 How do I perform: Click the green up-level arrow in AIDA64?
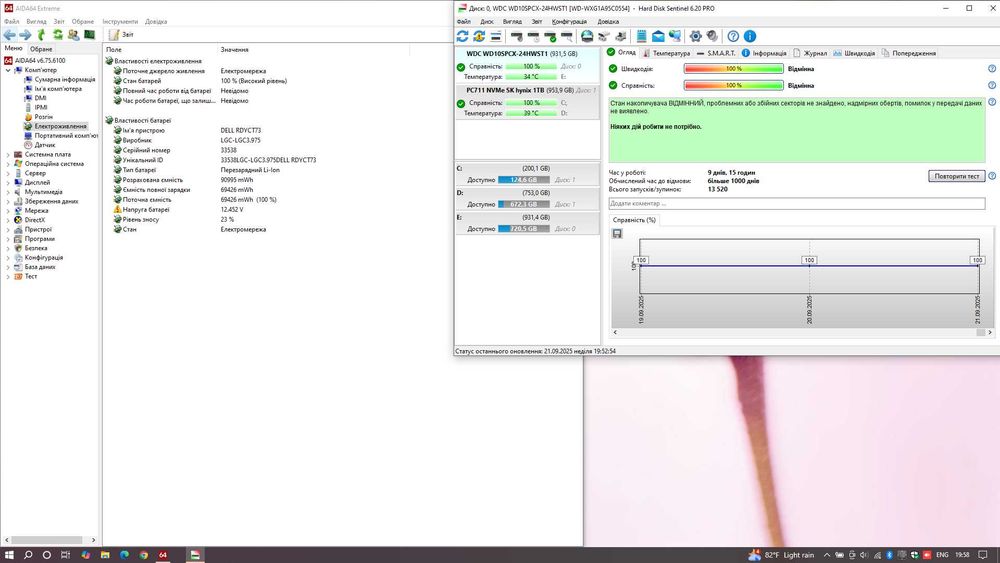tap(41, 34)
